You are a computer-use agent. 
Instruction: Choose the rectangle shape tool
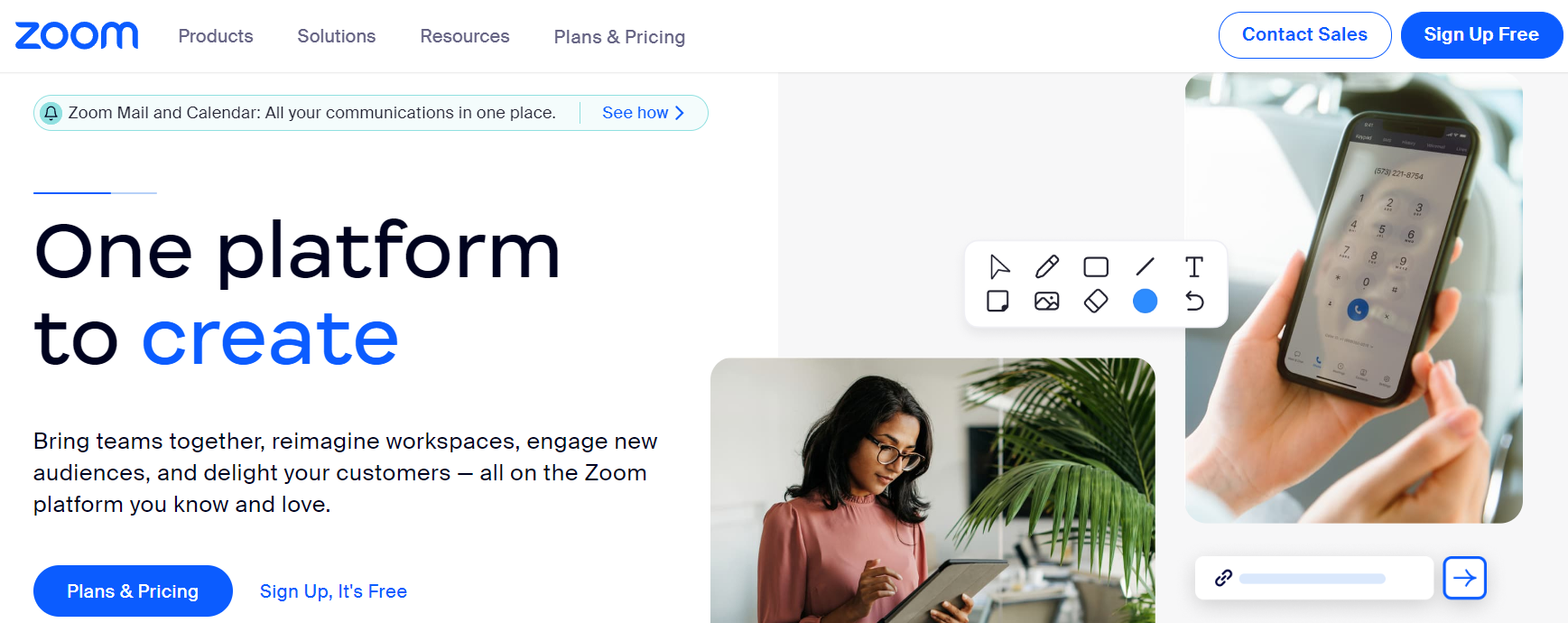(x=1096, y=267)
